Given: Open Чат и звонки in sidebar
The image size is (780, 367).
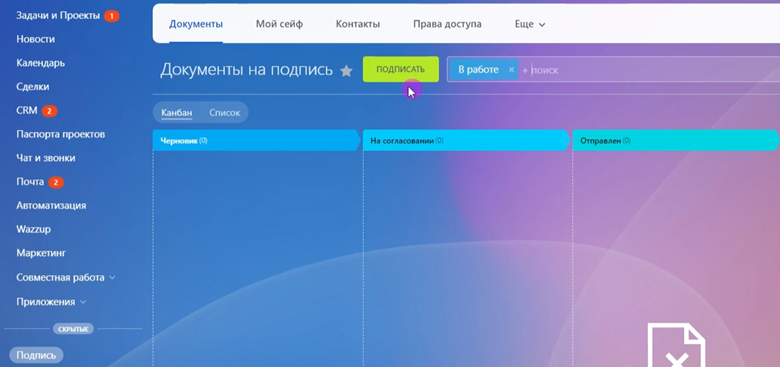Looking at the screenshot, I should 46,158.
